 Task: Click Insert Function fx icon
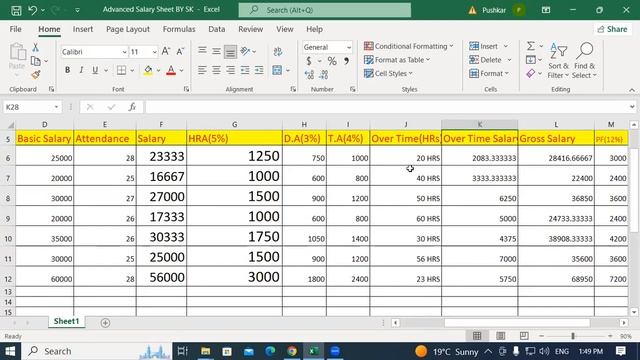click(x=132, y=107)
